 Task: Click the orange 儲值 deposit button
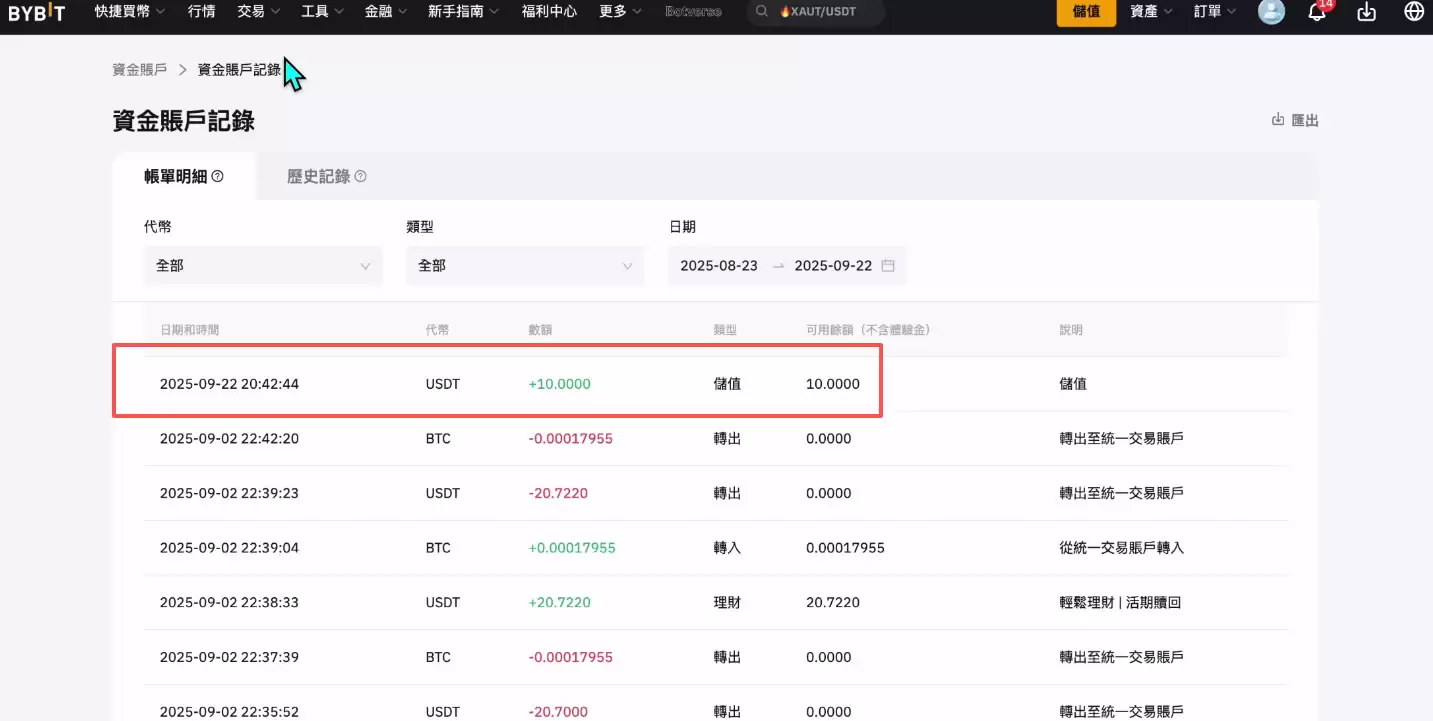click(1086, 12)
